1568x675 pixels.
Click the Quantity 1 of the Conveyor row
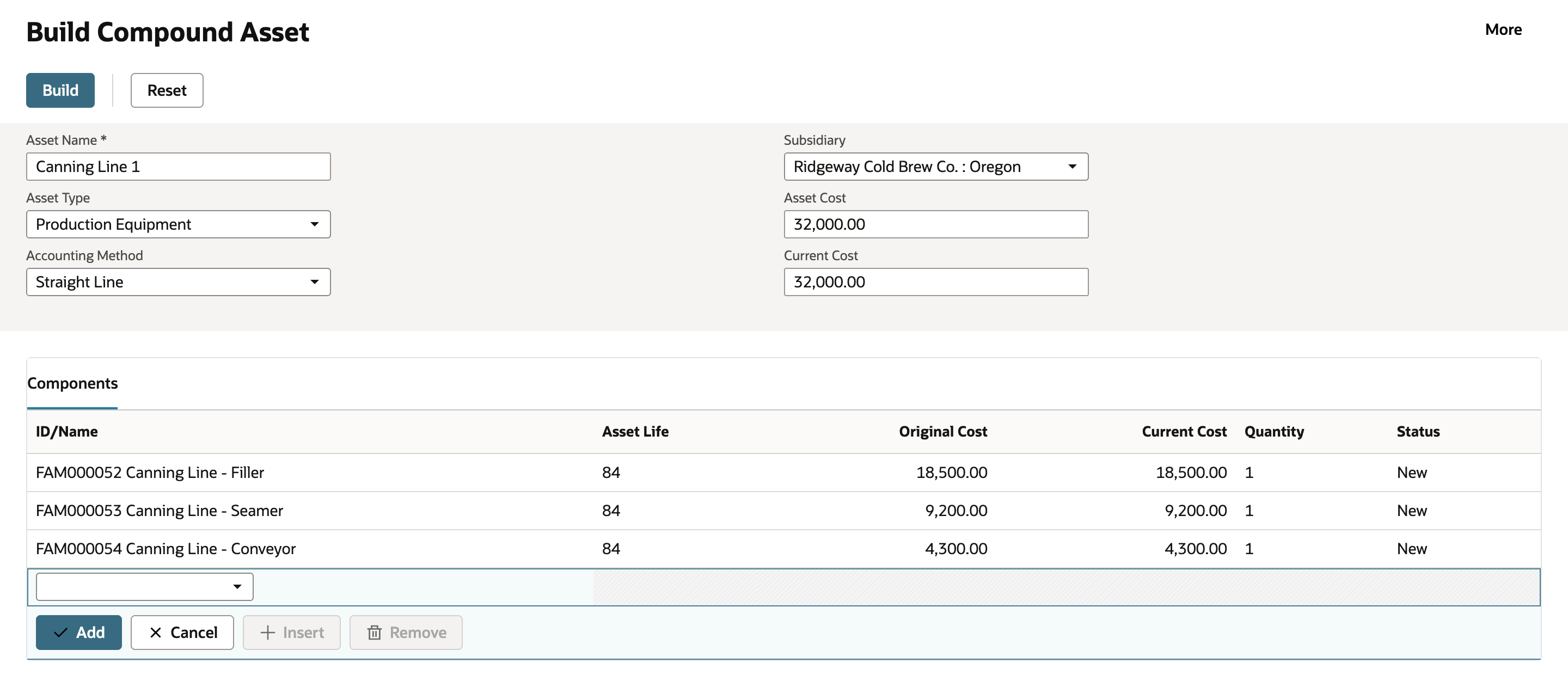click(1248, 548)
